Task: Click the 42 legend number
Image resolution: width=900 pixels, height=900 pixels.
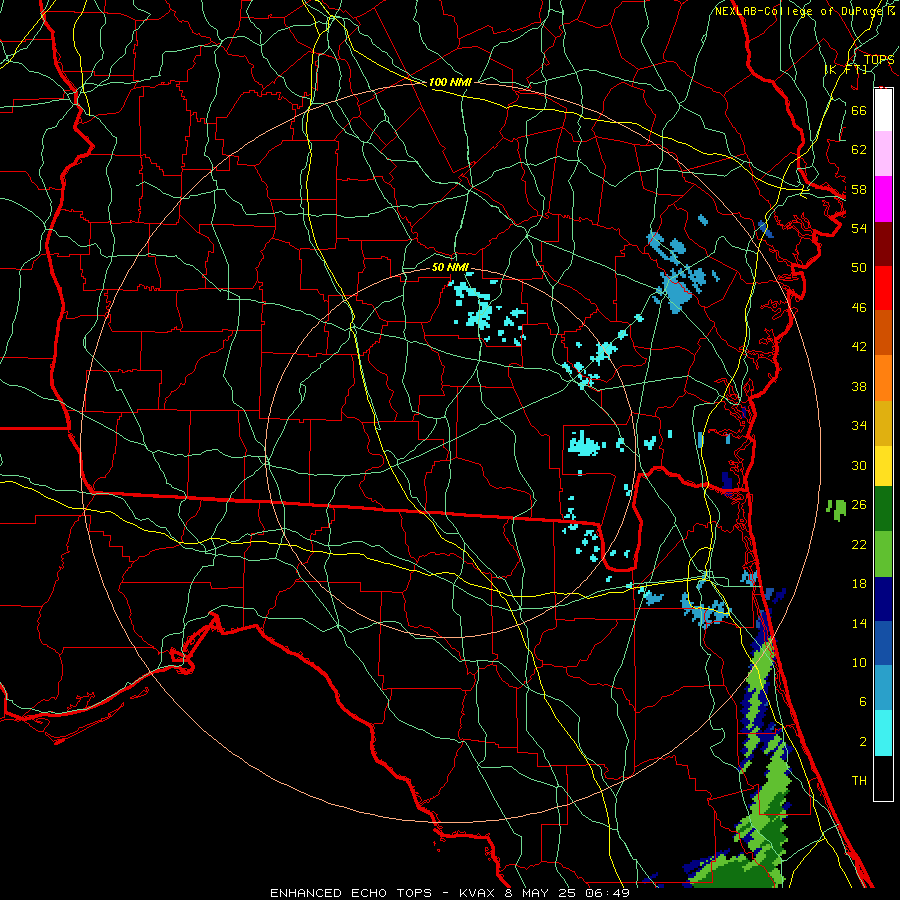Action: 859,347
